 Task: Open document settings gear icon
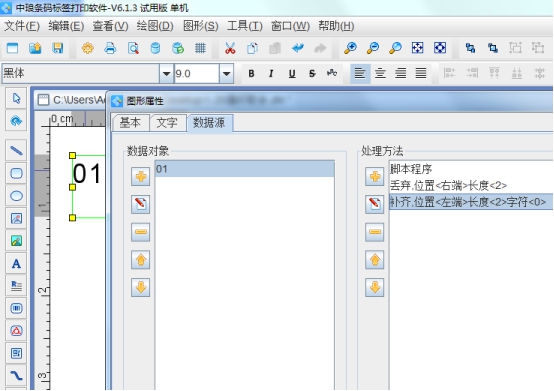pos(88,48)
